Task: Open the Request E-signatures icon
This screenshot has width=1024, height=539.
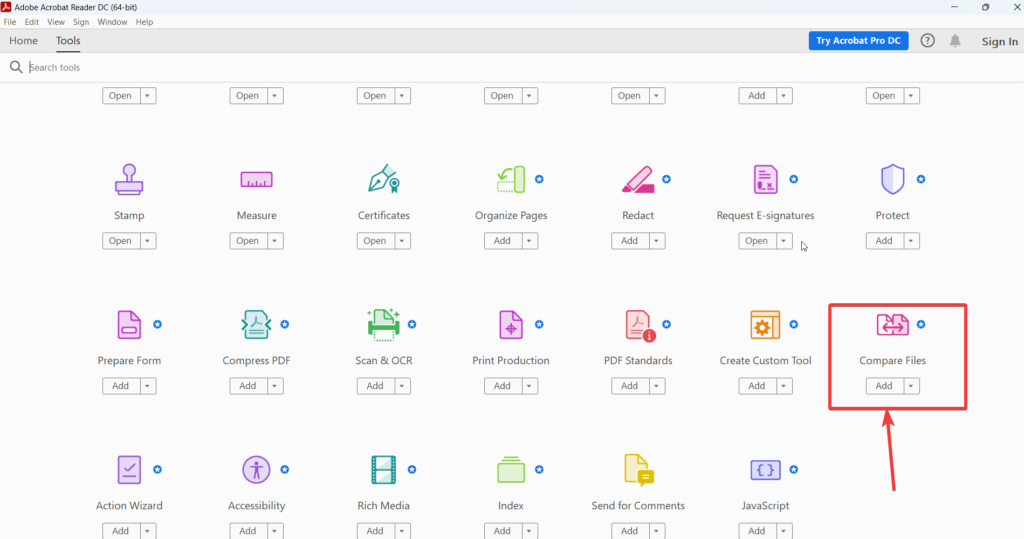Action: (x=765, y=180)
